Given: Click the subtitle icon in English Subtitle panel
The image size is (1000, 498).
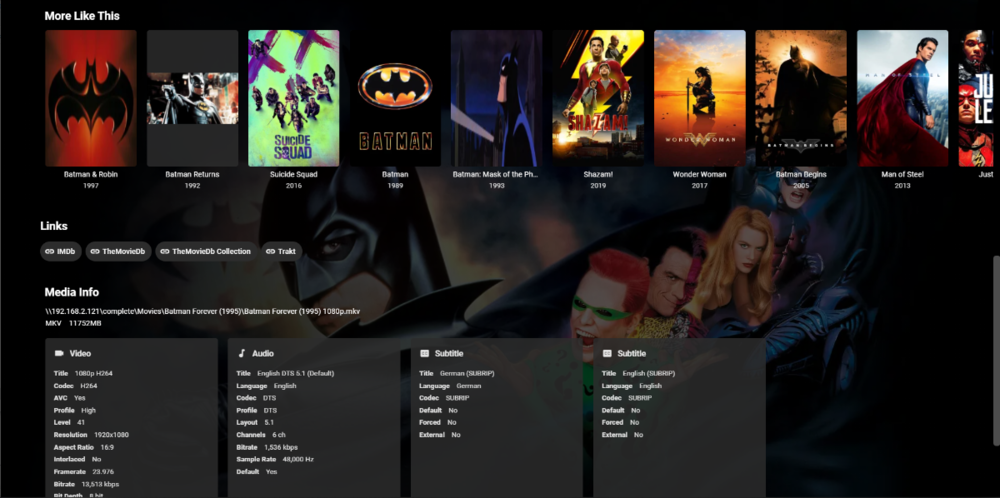Looking at the screenshot, I should pyautogui.click(x=607, y=353).
